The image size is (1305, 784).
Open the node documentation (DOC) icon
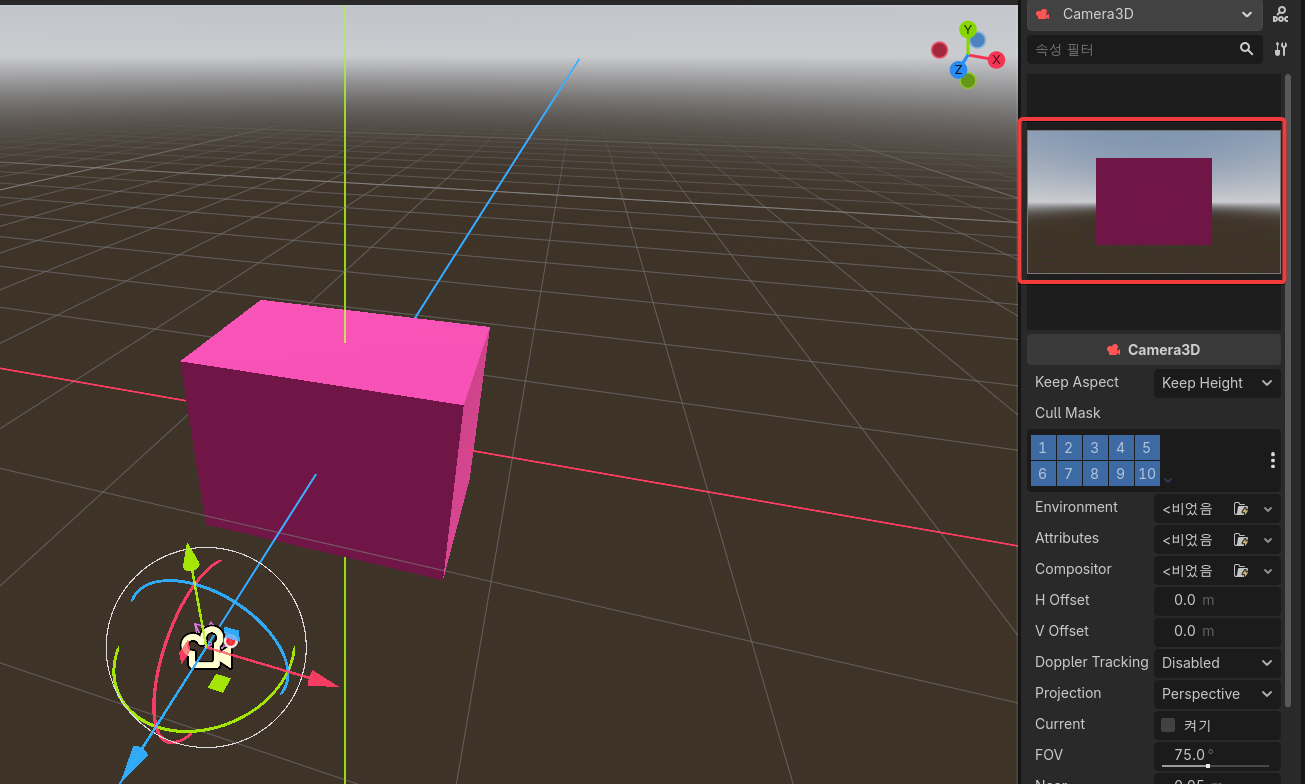1280,14
